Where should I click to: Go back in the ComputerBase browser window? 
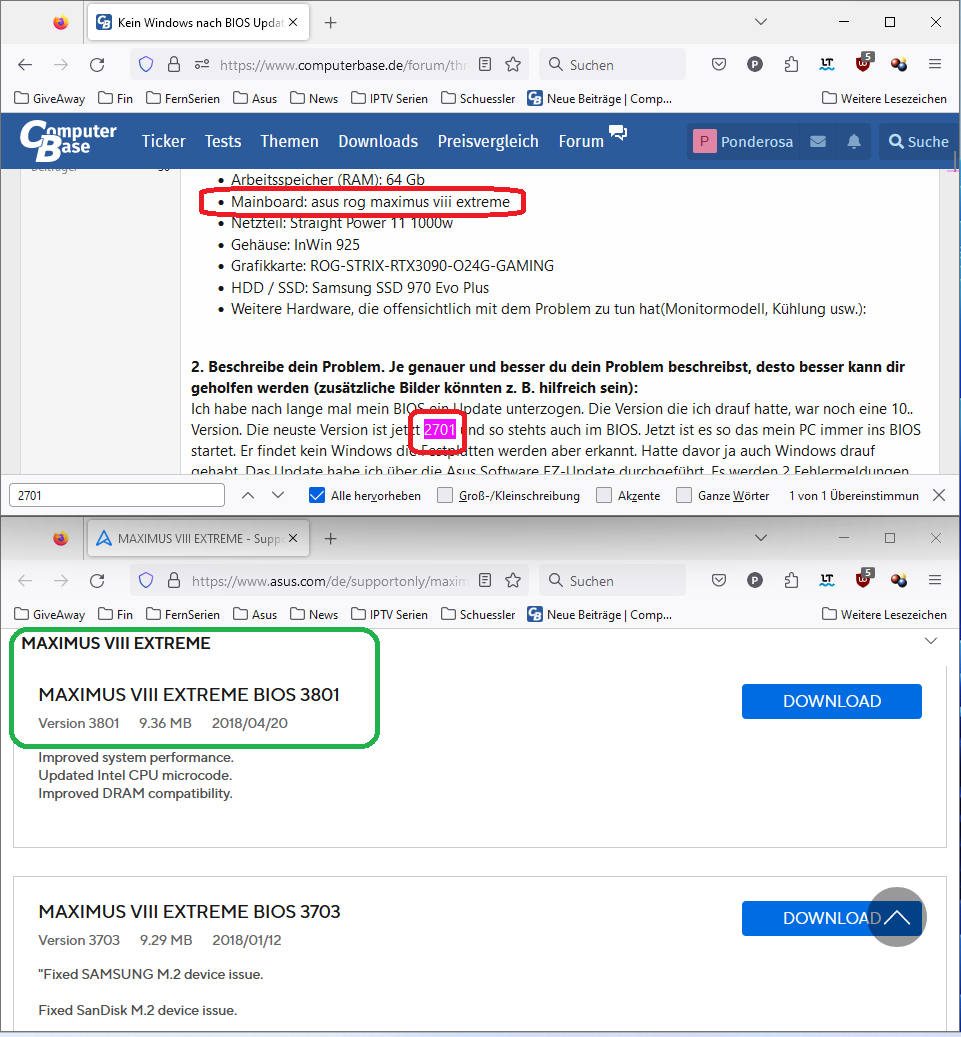25,65
